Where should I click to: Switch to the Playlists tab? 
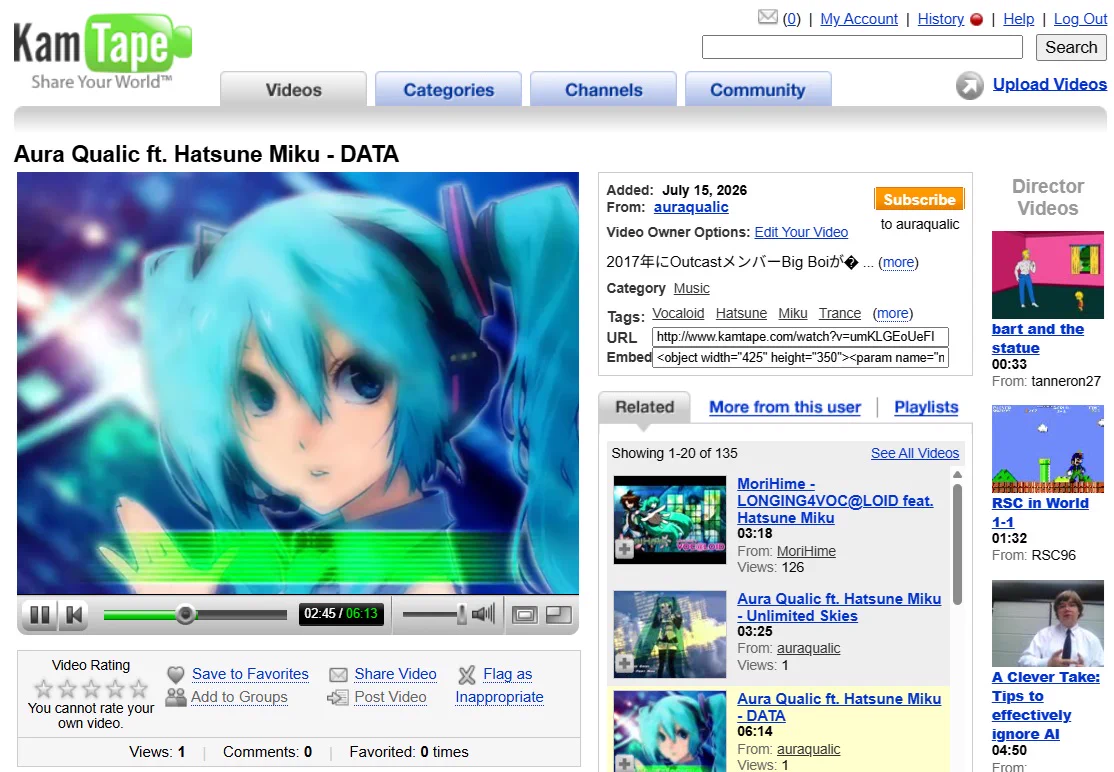click(926, 407)
